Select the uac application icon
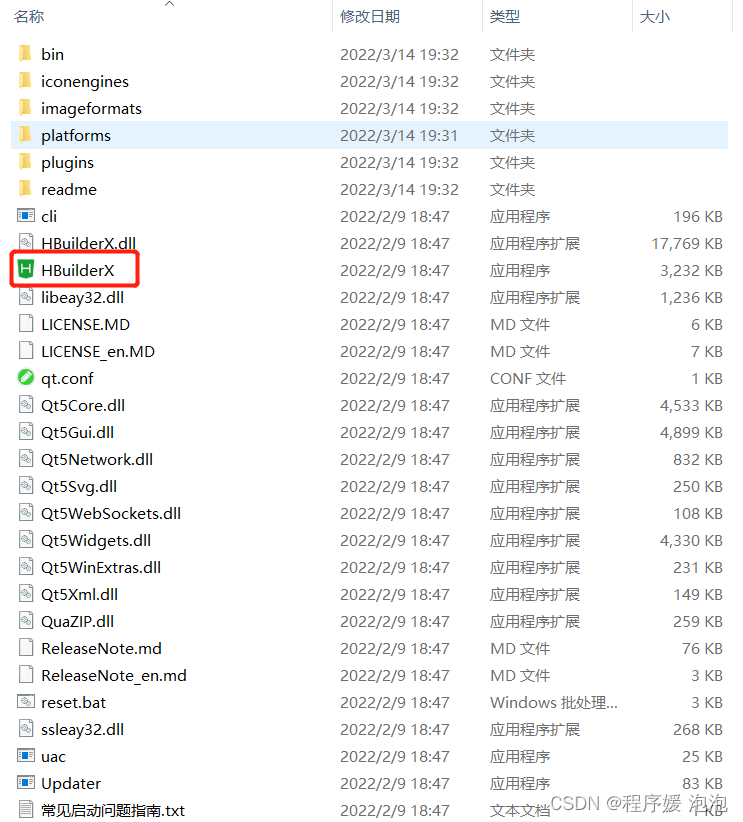This screenshot has height=822, width=743. point(26,755)
